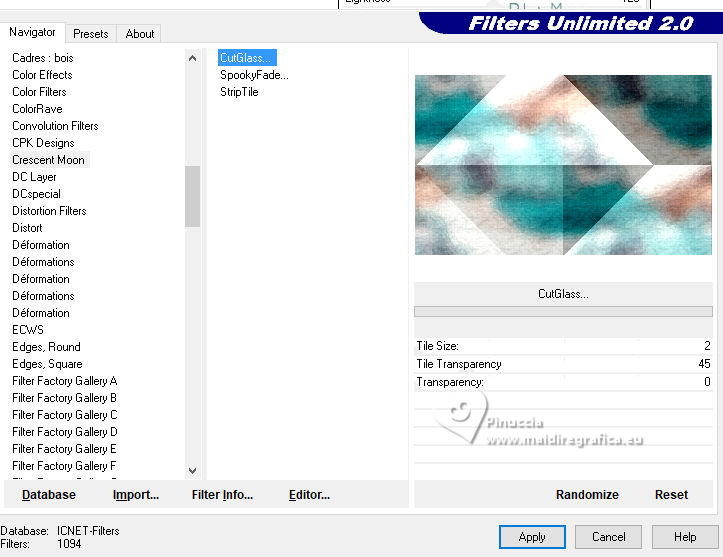
Task: Select the Color Filters category
Action: 39,92
